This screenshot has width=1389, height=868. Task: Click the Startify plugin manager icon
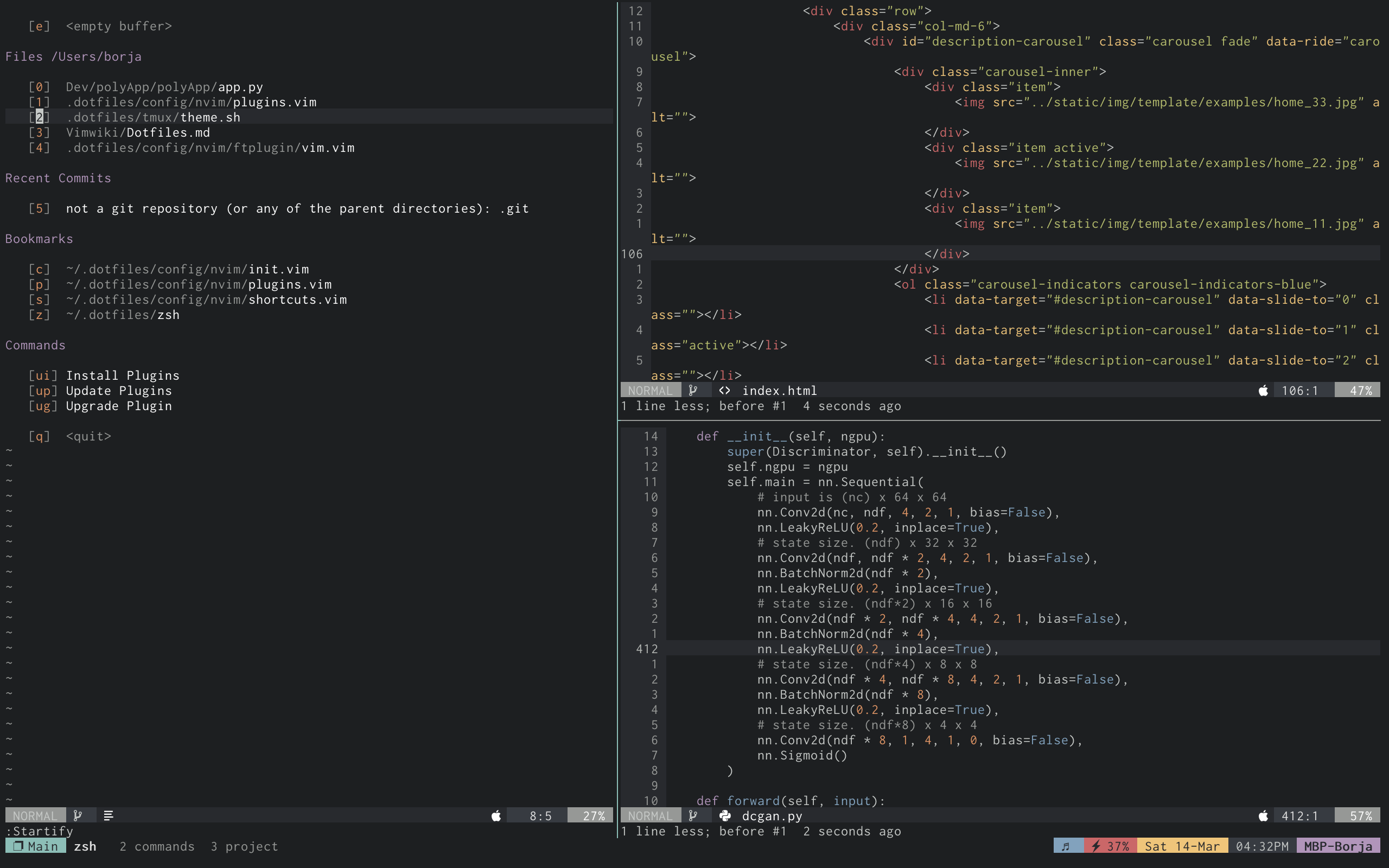108,815
